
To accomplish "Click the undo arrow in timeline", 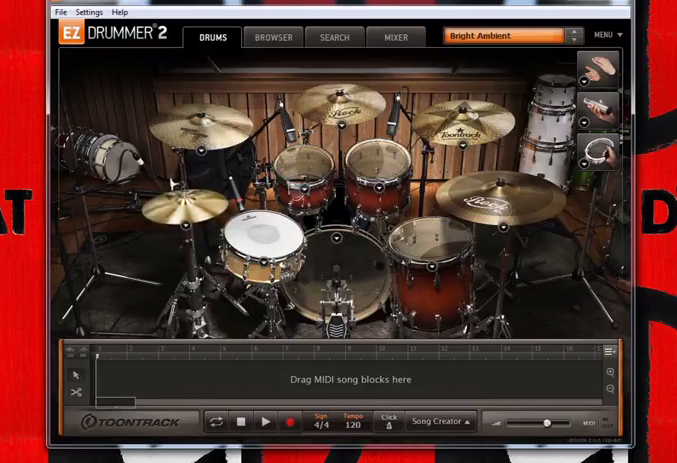I will tap(70, 351).
